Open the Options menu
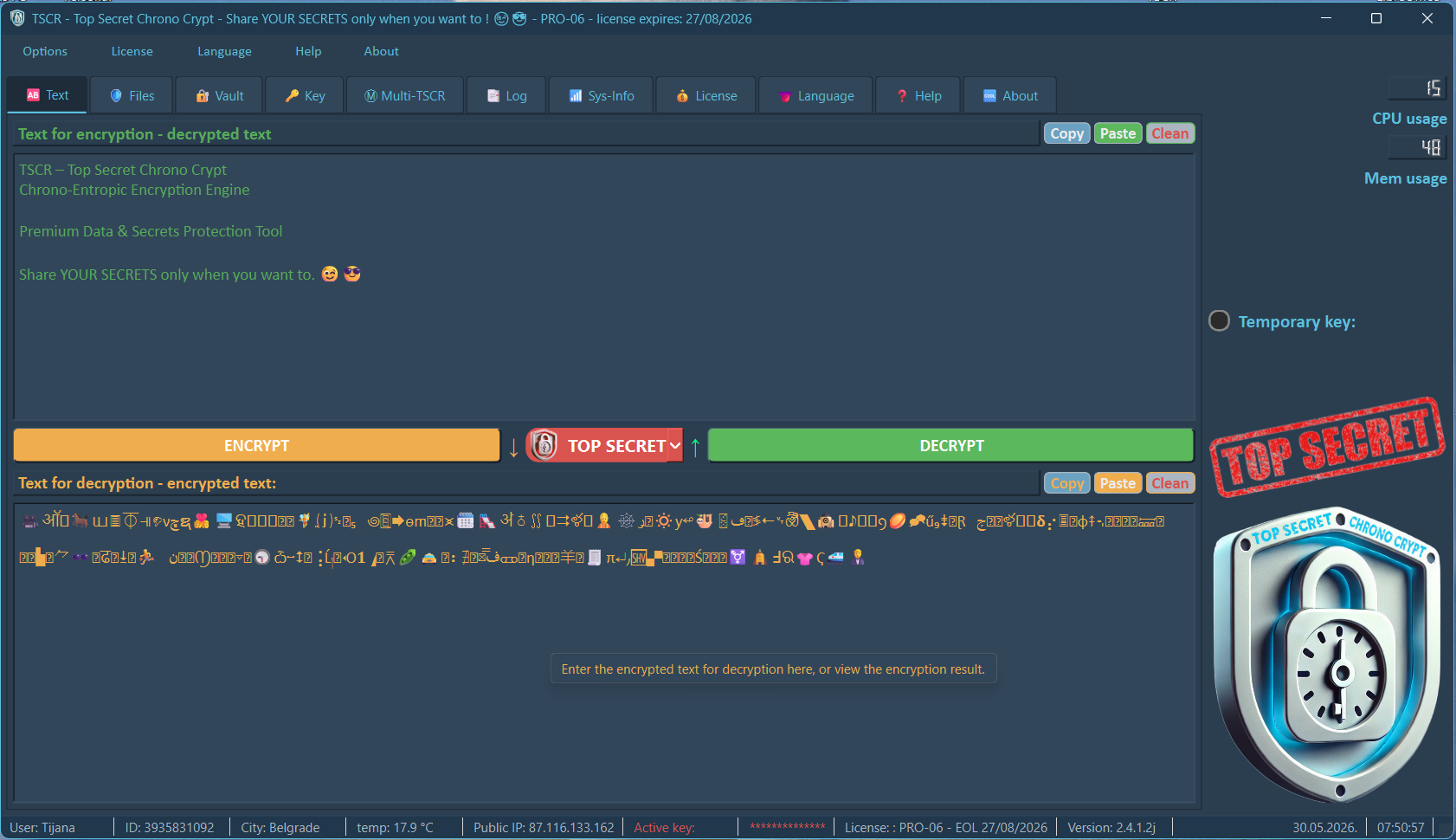Screen dimensions: 1456x840 (x=45, y=51)
